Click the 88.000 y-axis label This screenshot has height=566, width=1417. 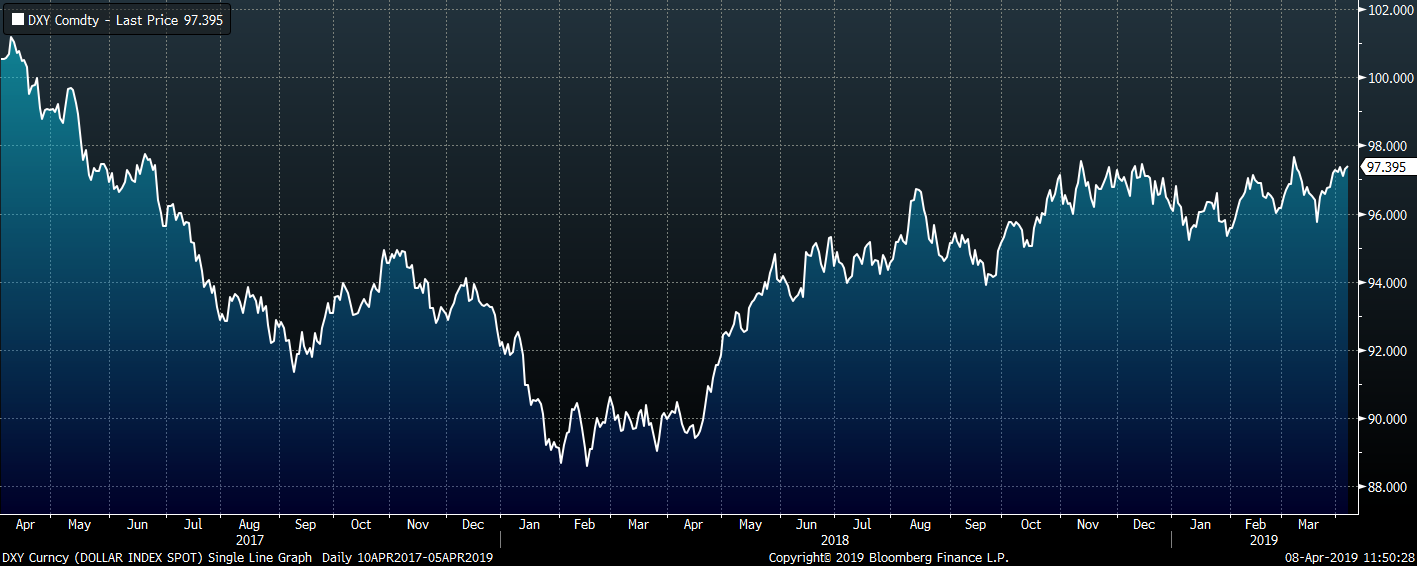coord(1388,487)
